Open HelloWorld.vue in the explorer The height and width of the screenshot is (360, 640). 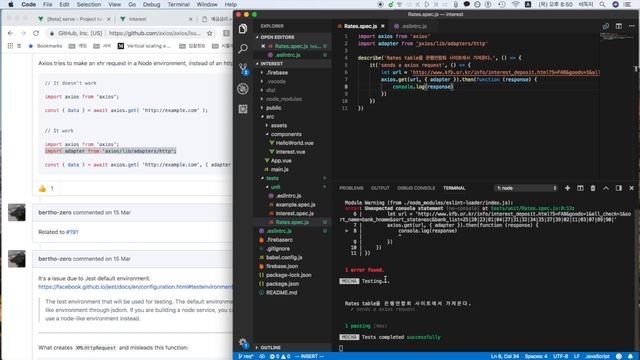point(294,143)
